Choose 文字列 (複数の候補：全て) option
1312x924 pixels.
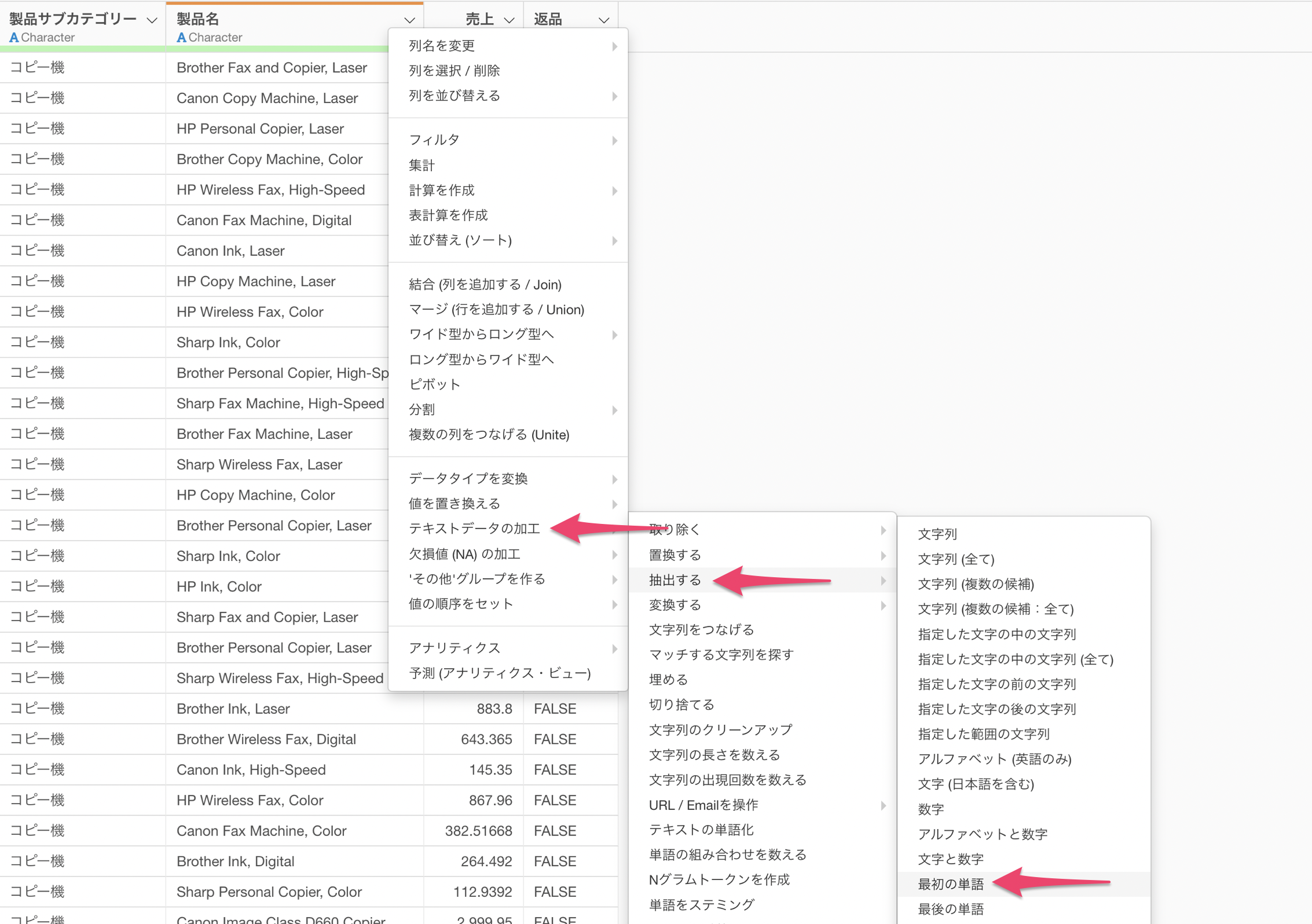click(1024, 609)
